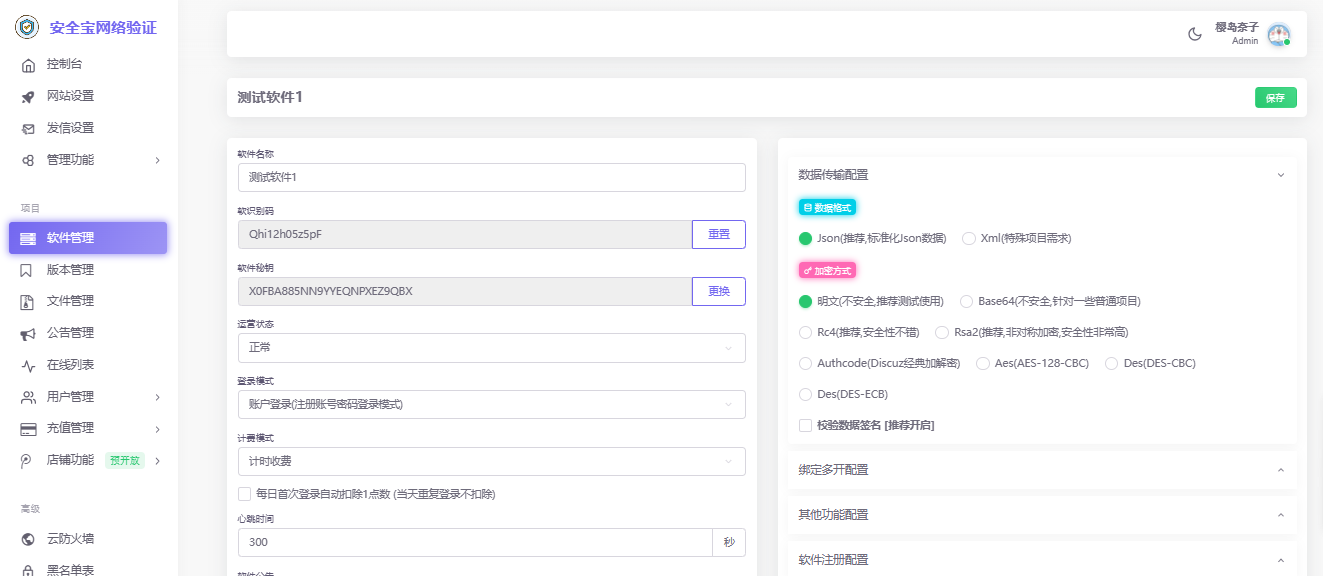Click the mail icon for 发信设置

point(28,129)
